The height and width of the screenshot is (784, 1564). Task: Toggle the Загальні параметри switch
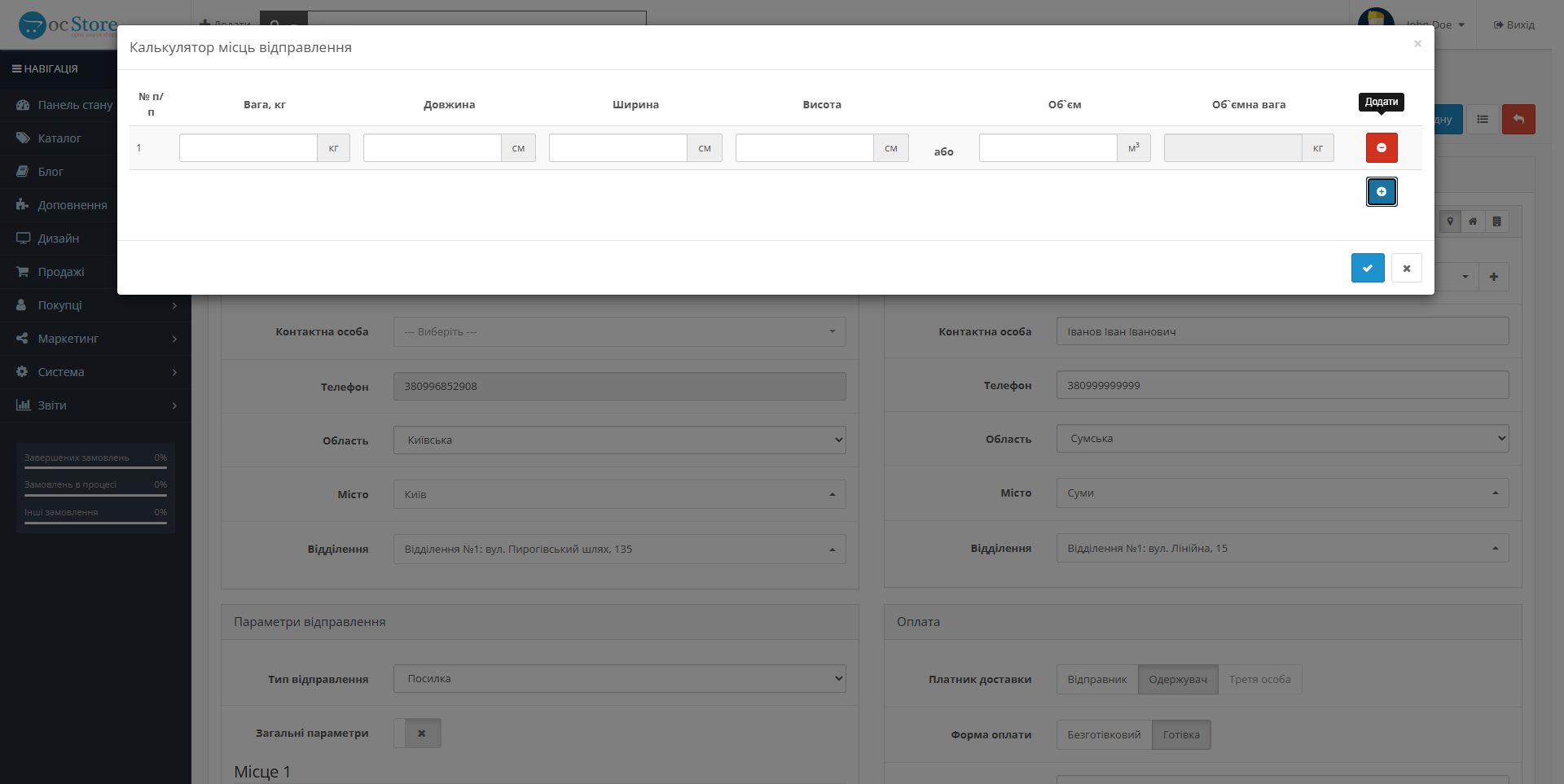417,734
